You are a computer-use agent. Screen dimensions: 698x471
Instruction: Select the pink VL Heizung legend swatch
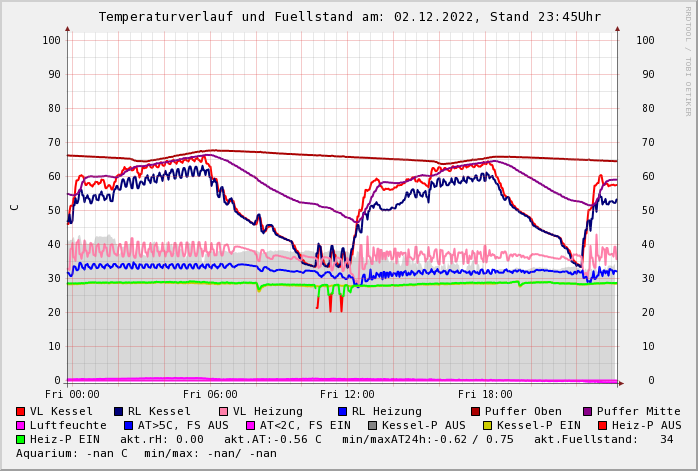224,412
